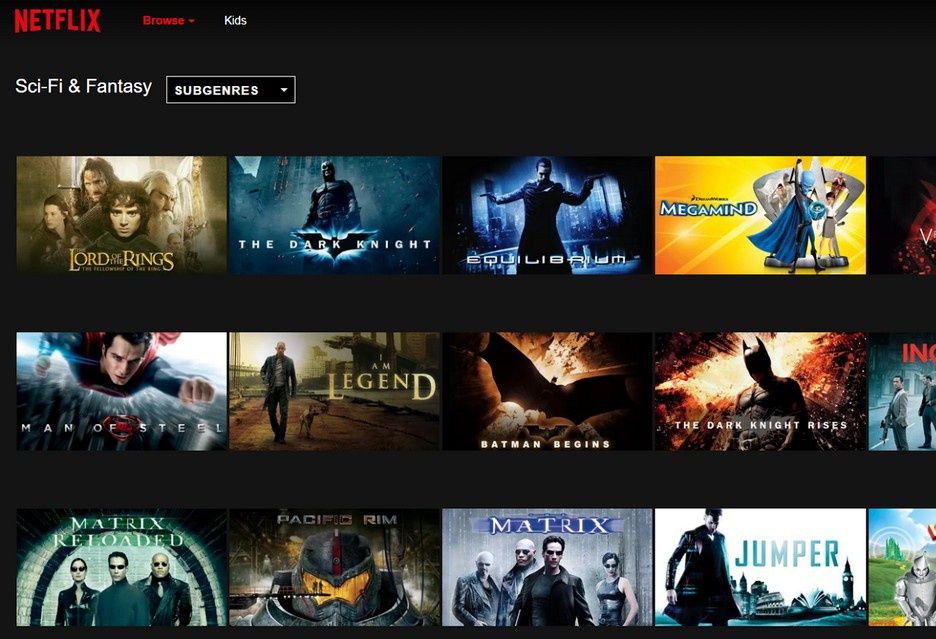936x639 pixels.
Task: Open the Batman Begins title card
Action: [x=547, y=391]
